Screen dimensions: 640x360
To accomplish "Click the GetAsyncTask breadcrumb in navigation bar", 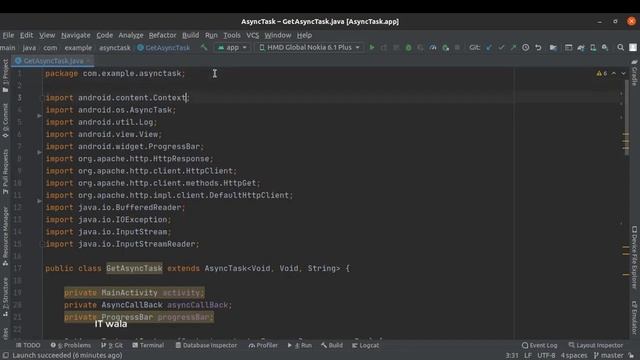I will (164, 48).
